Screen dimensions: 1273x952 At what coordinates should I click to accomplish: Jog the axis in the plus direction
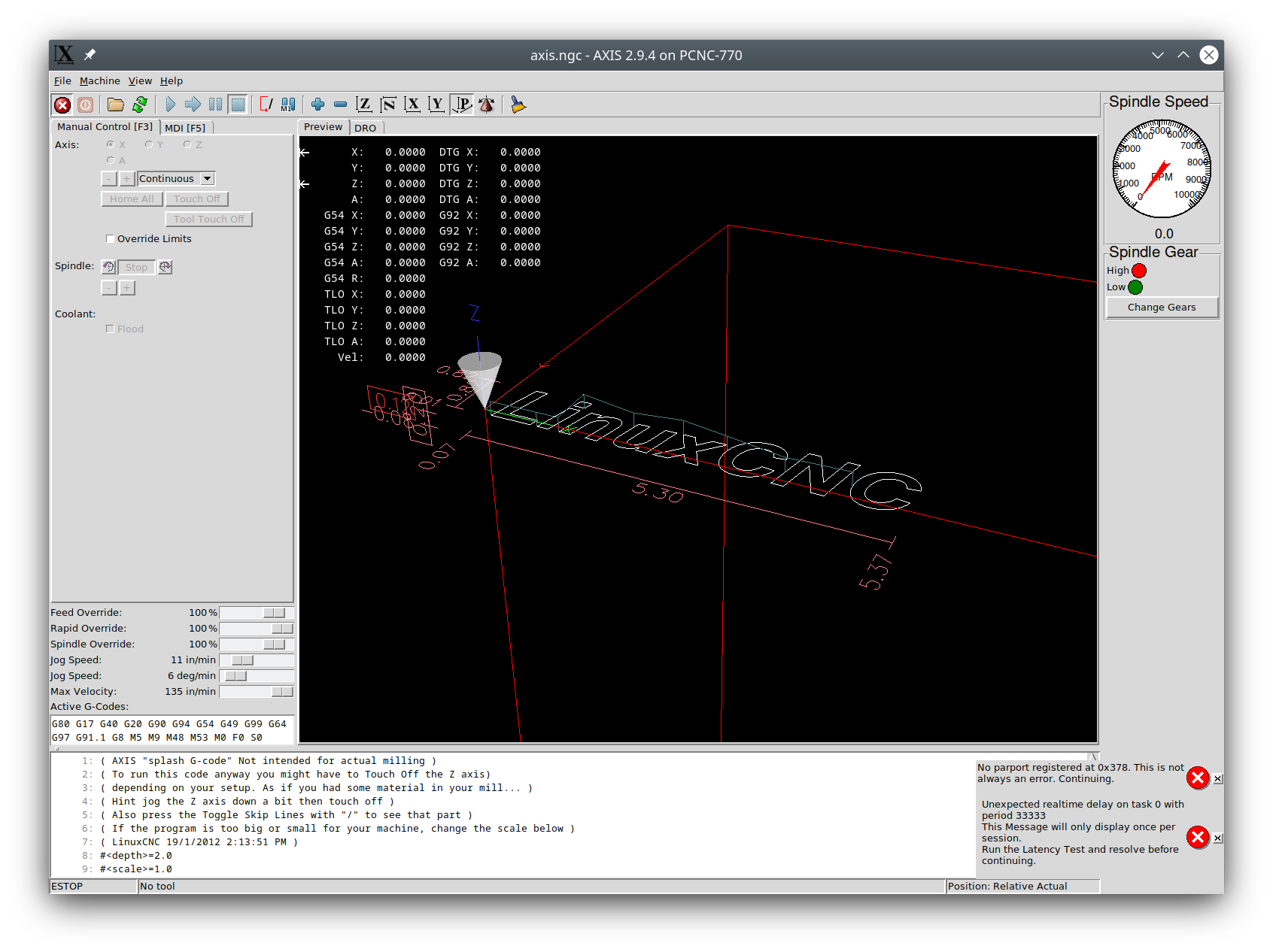coord(127,178)
